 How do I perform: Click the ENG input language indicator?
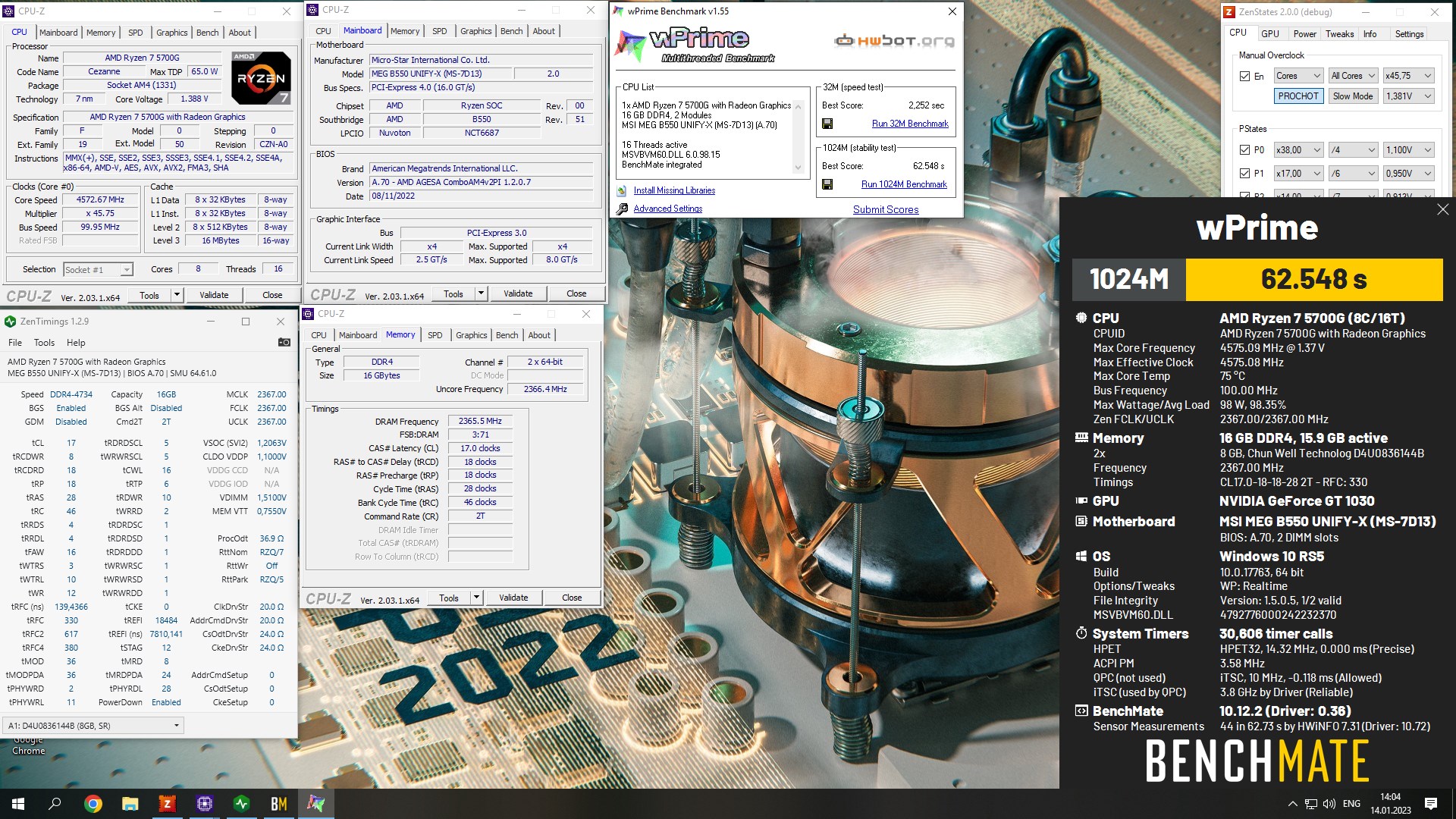[x=1351, y=804]
